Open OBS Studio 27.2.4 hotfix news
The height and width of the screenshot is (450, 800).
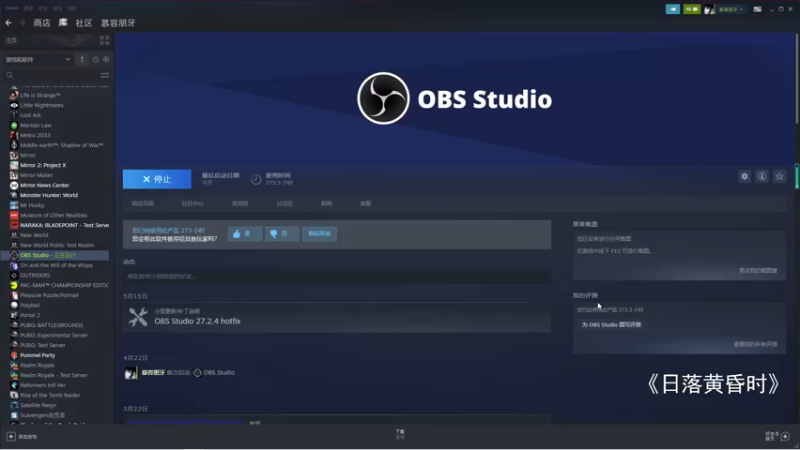point(197,321)
